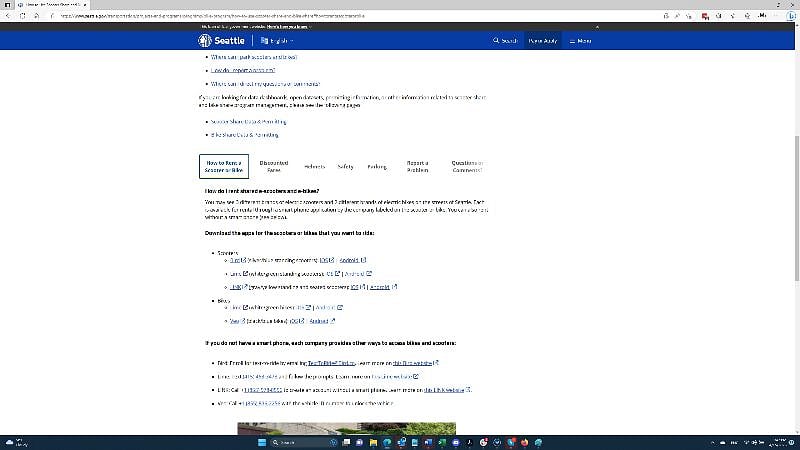The image size is (800, 450).
Task: Reload the page with the refresh icon
Action: (x=22, y=16)
